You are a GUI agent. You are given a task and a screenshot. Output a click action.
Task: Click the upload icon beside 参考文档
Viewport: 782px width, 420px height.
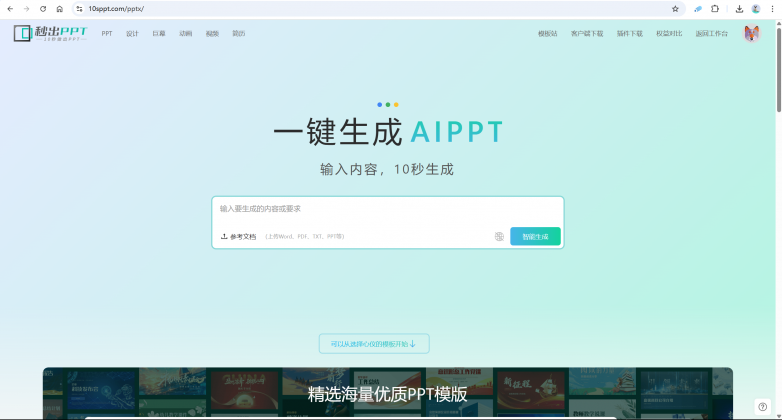pyautogui.click(x=224, y=236)
